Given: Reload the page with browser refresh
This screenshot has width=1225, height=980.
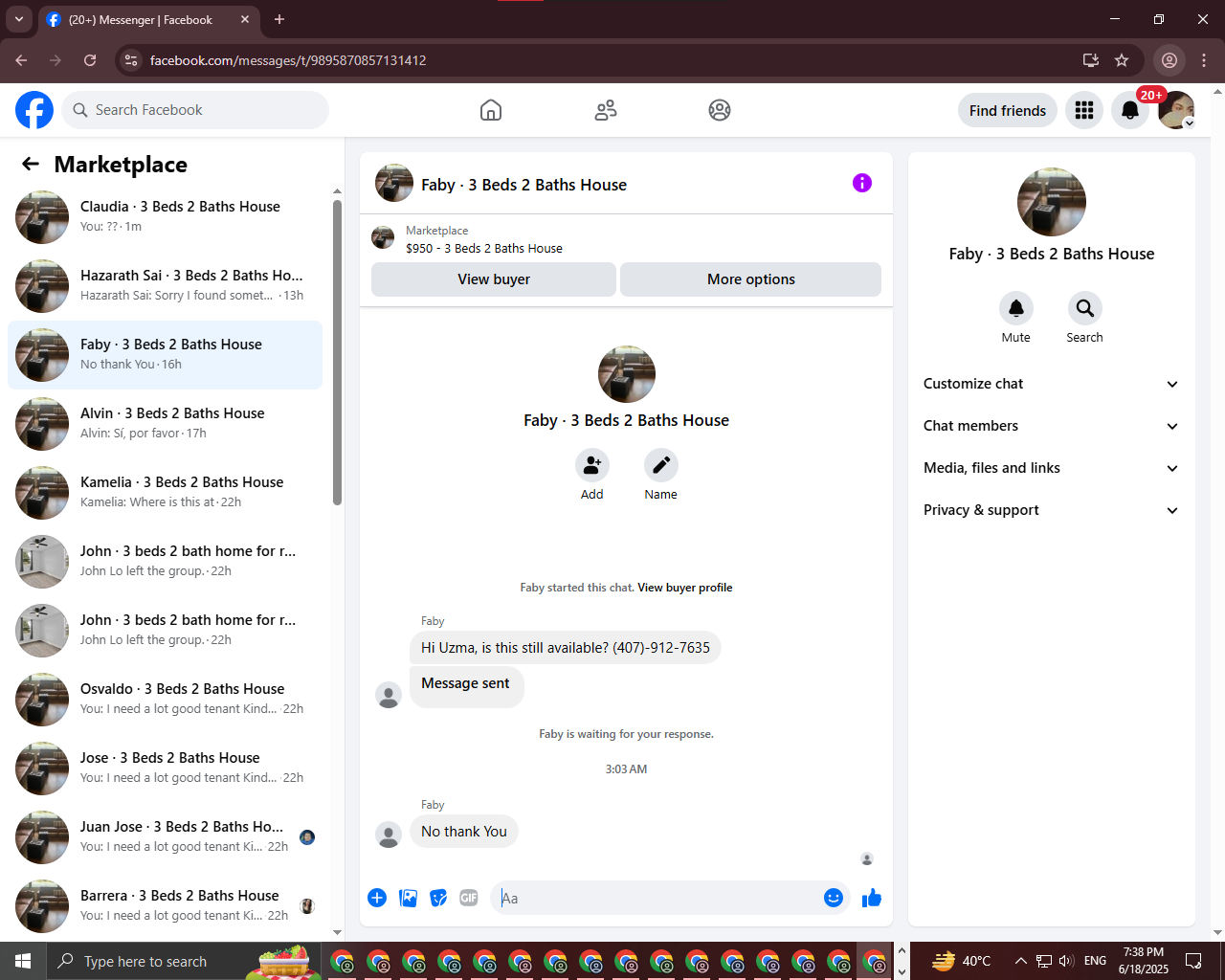Looking at the screenshot, I should click(90, 60).
